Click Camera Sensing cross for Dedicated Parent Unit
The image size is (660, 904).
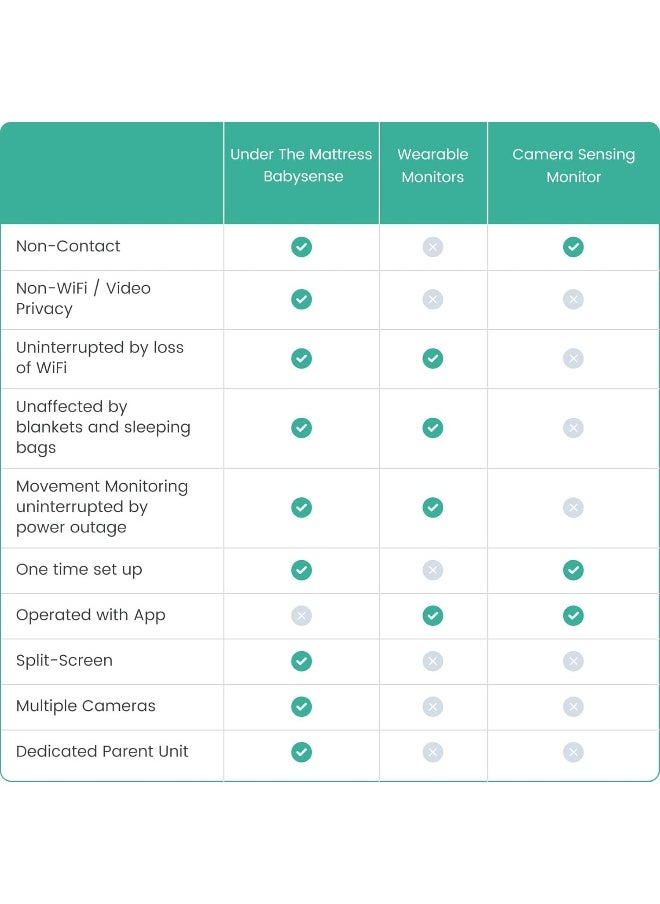(574, 752)
